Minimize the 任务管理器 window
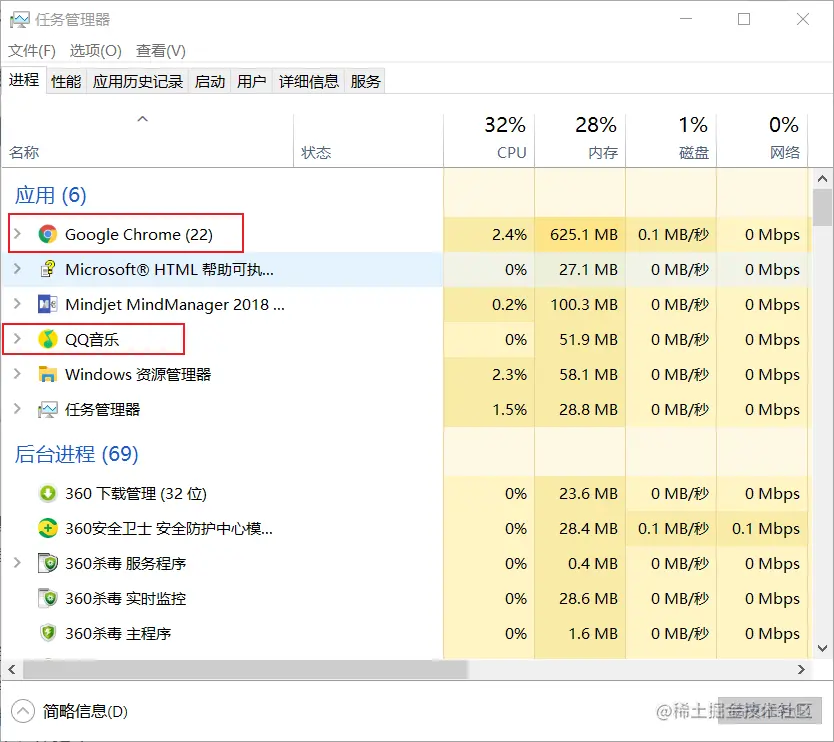 point(686,19)
